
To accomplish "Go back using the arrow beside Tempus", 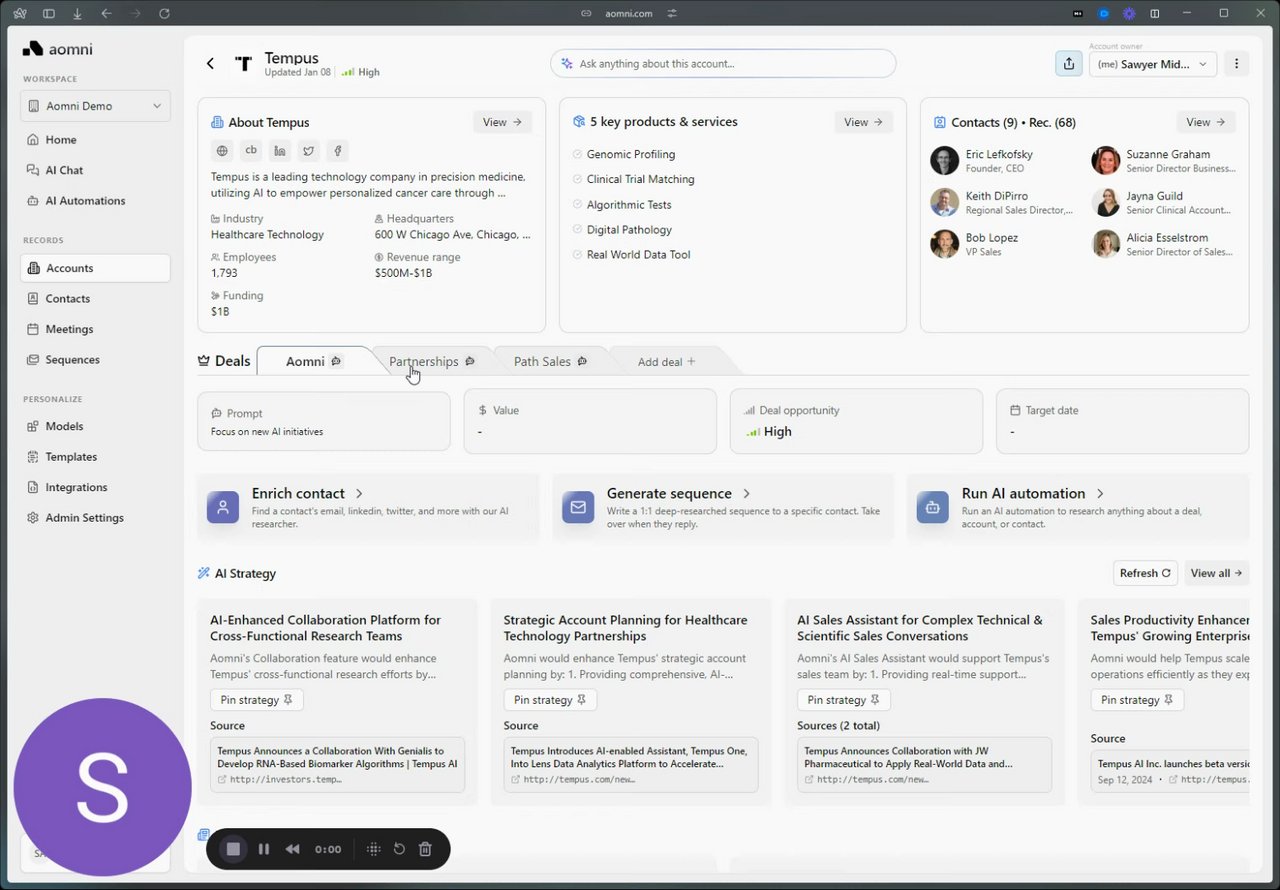I will click(x=210, y=63).
